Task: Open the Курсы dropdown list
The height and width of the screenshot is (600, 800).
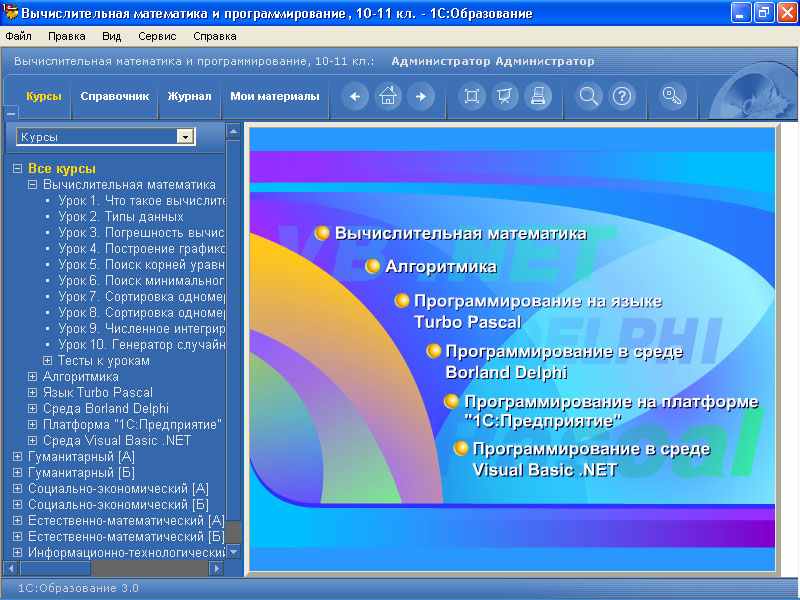Action: coord(185,136)
